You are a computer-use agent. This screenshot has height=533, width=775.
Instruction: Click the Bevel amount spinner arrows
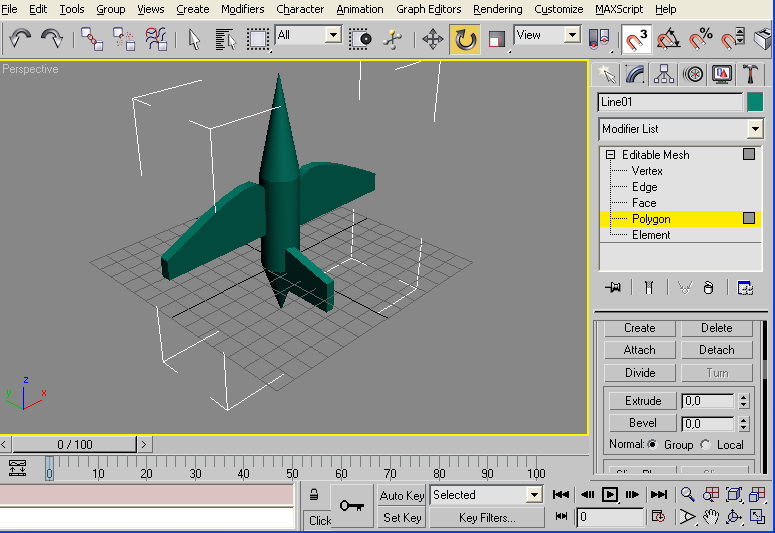744,424
